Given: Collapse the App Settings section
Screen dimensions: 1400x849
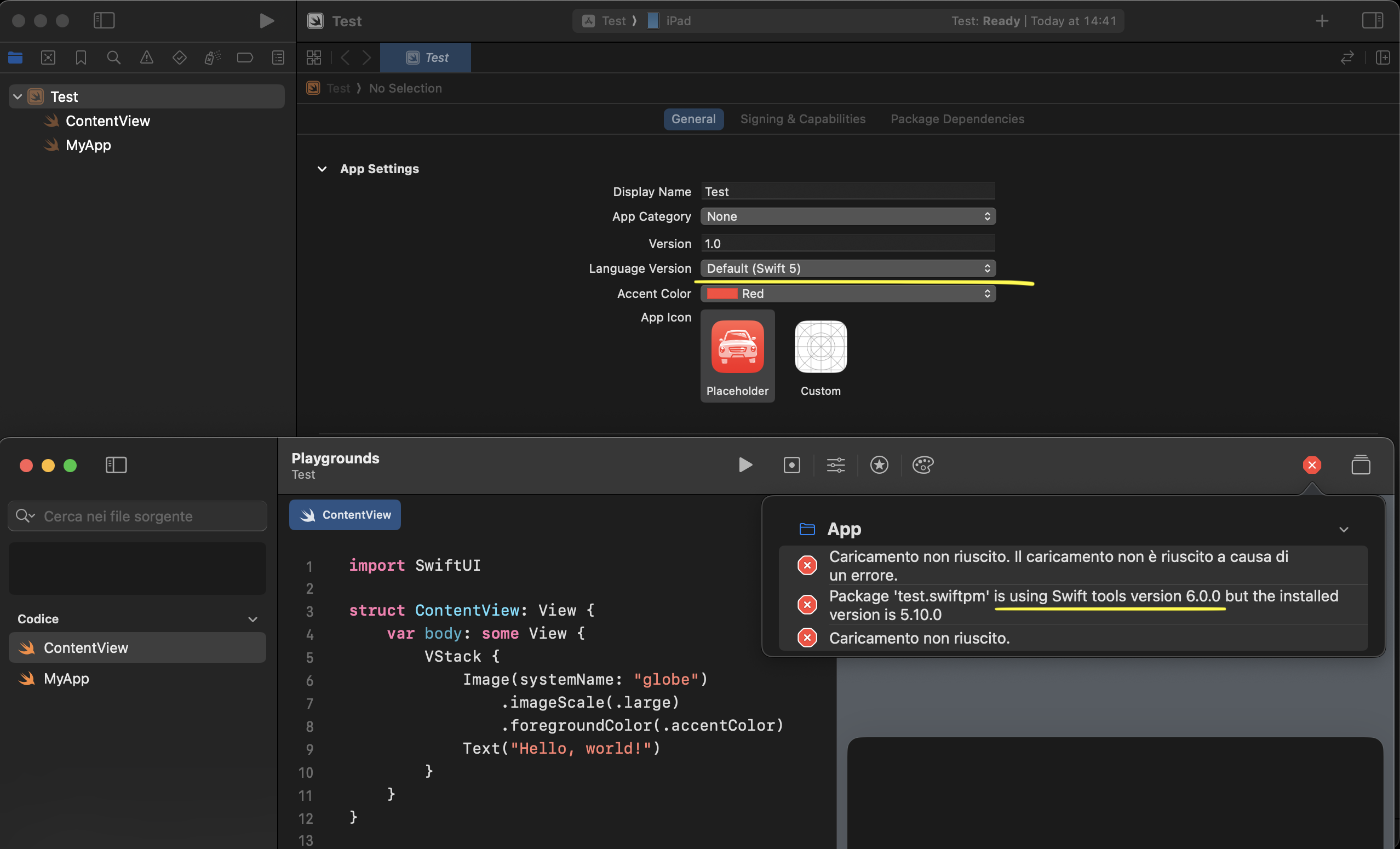Looking at the screenshot, I should coord(322,169).
